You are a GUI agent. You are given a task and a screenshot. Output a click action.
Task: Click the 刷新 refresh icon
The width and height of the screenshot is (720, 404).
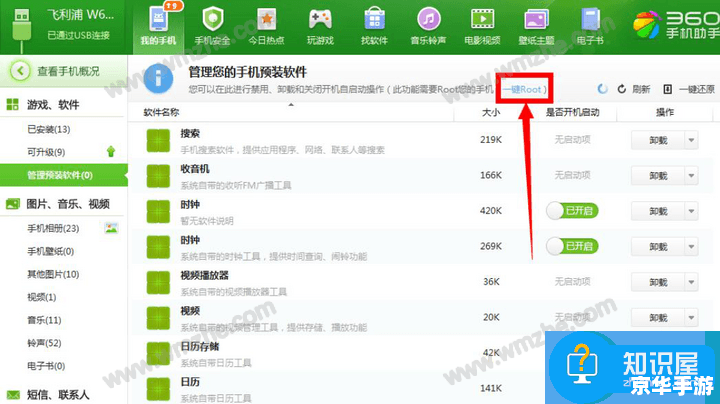tap(622, 89)
